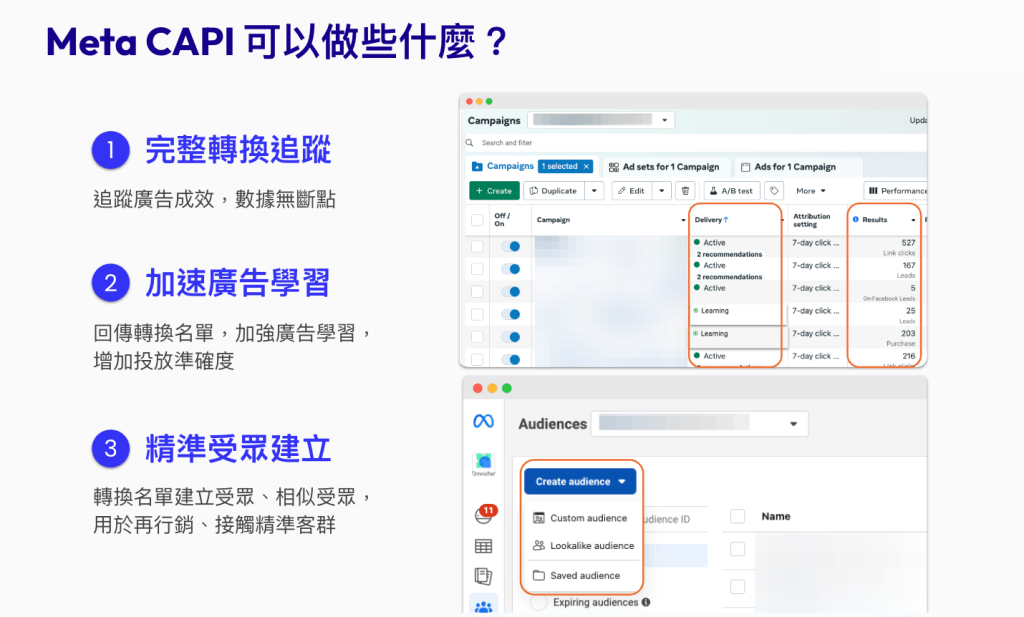Open notifications icon with 11 badge

(484, 515)
